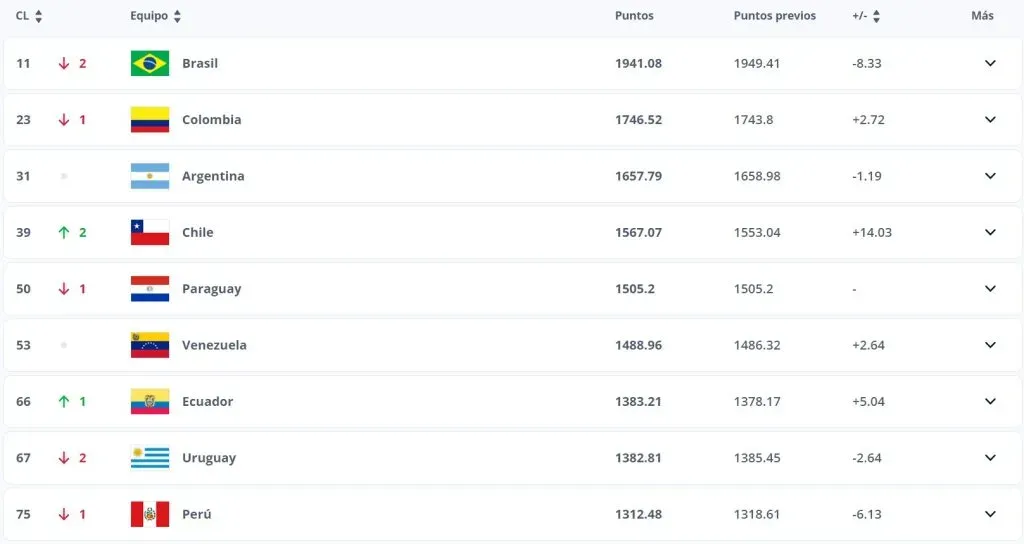This screenshot has width=1024, height=544.
Task: Sort by the Equipo column header
Action: 155,16
